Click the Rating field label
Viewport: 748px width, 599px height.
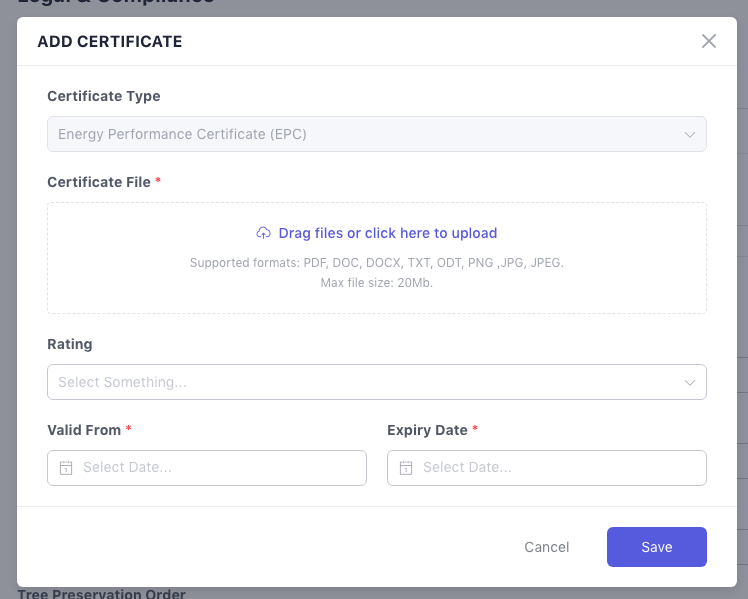(70, 344)
